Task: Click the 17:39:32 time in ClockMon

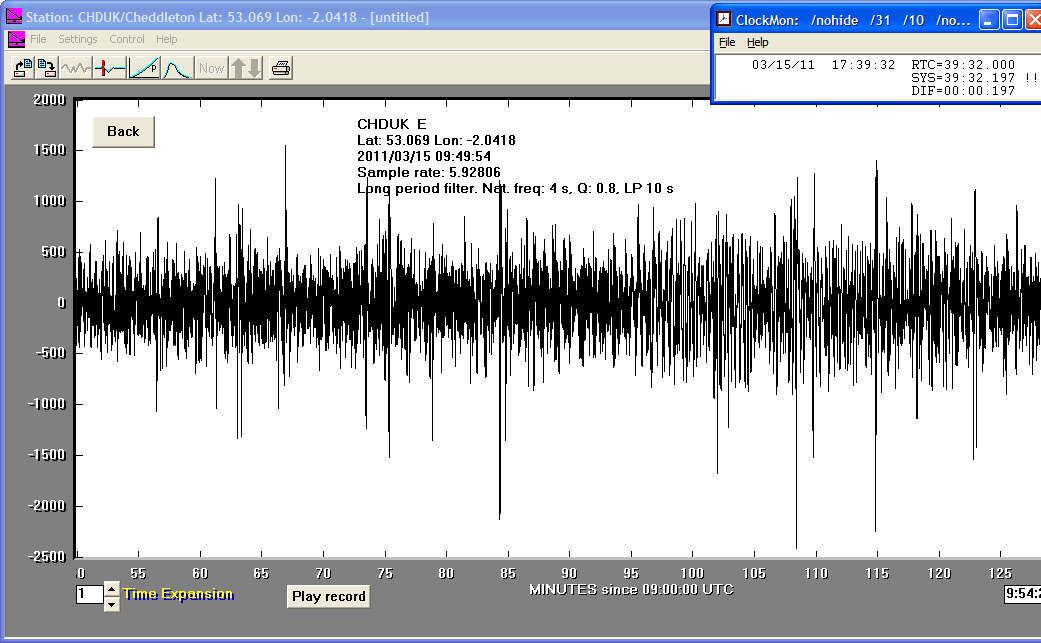Action: tap(864, 64)
